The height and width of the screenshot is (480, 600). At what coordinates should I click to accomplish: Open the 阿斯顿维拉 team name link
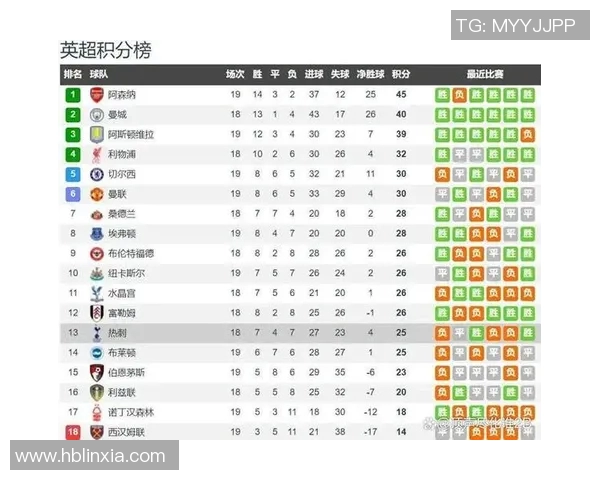tap(131, 135)
